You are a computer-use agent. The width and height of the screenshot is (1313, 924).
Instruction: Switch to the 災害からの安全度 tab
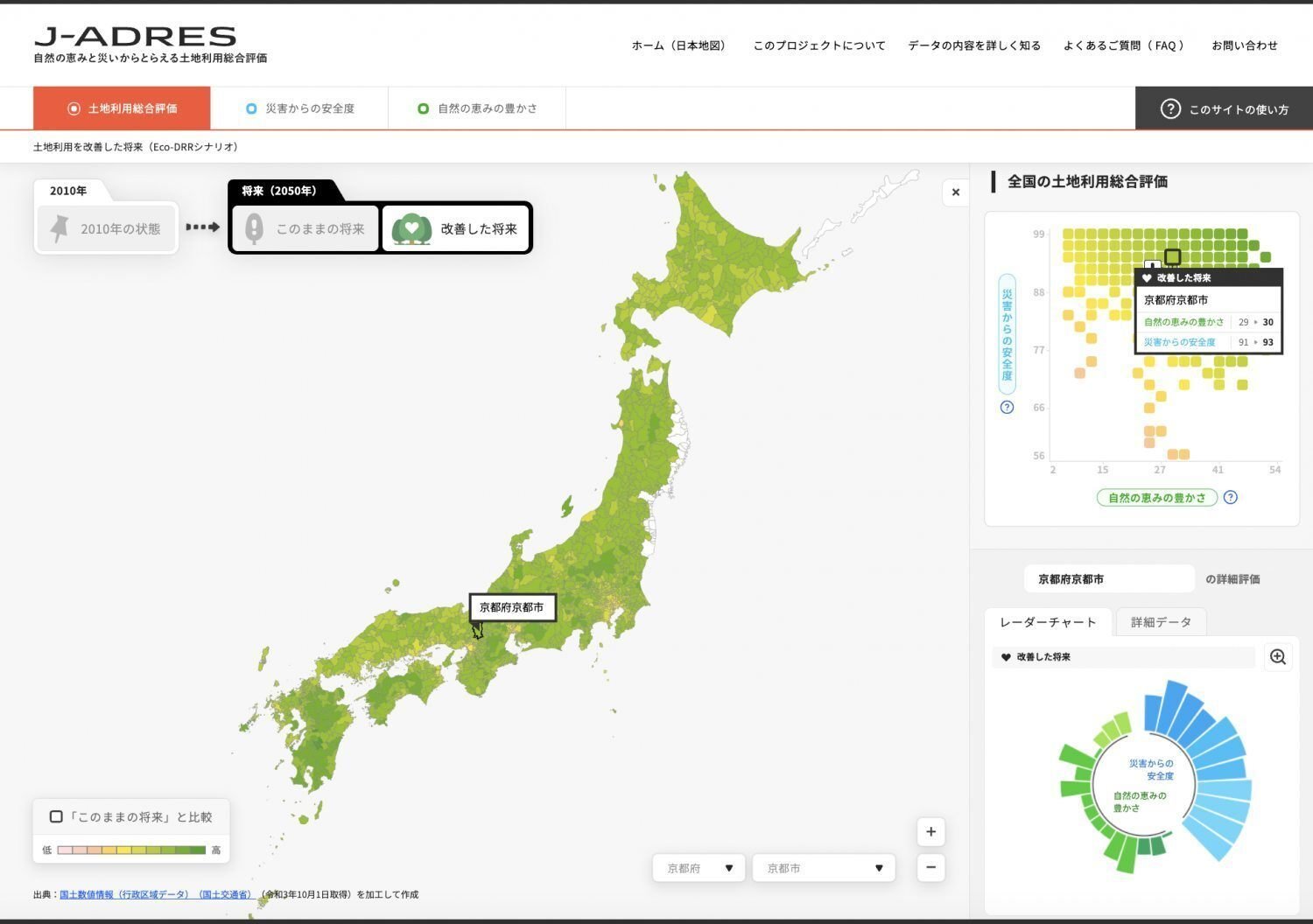[x=301, y=108]
